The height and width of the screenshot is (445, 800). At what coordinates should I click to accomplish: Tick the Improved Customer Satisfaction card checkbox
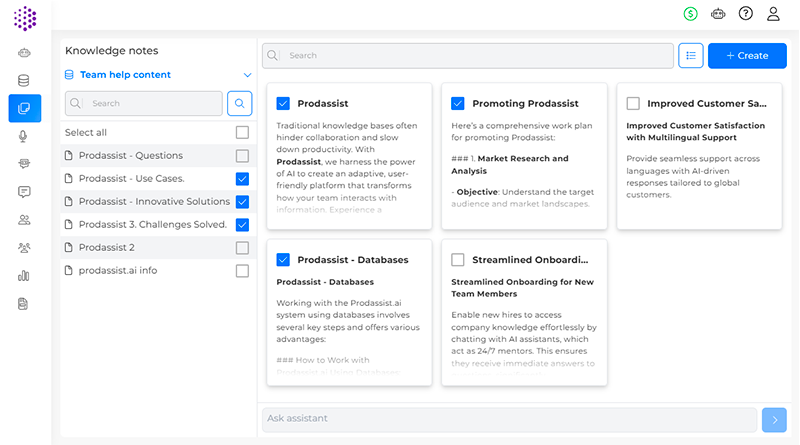[633, 103]
